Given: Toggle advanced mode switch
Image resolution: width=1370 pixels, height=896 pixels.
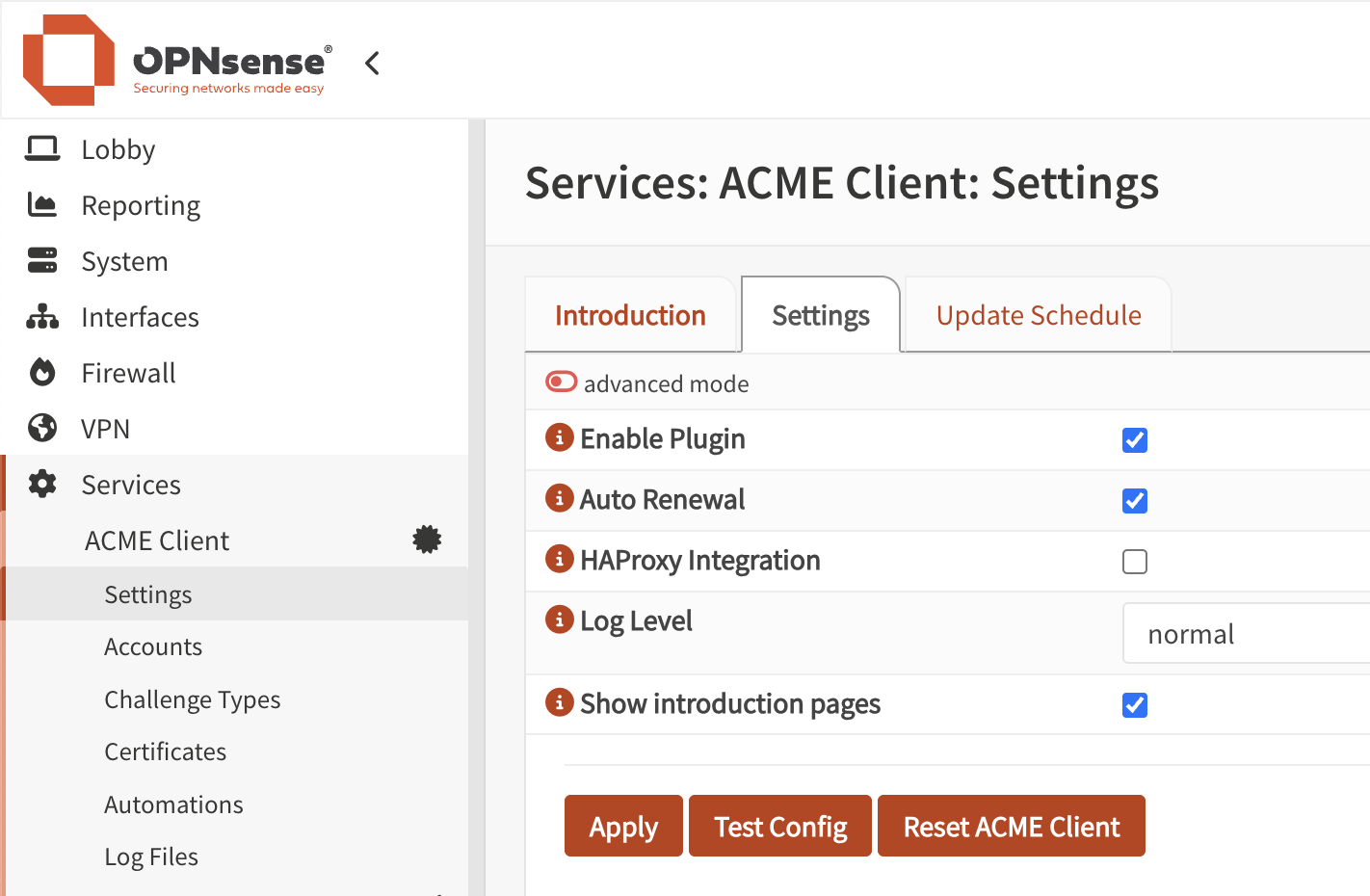Looking at the screenshot, I should click(x=561, y=382).
